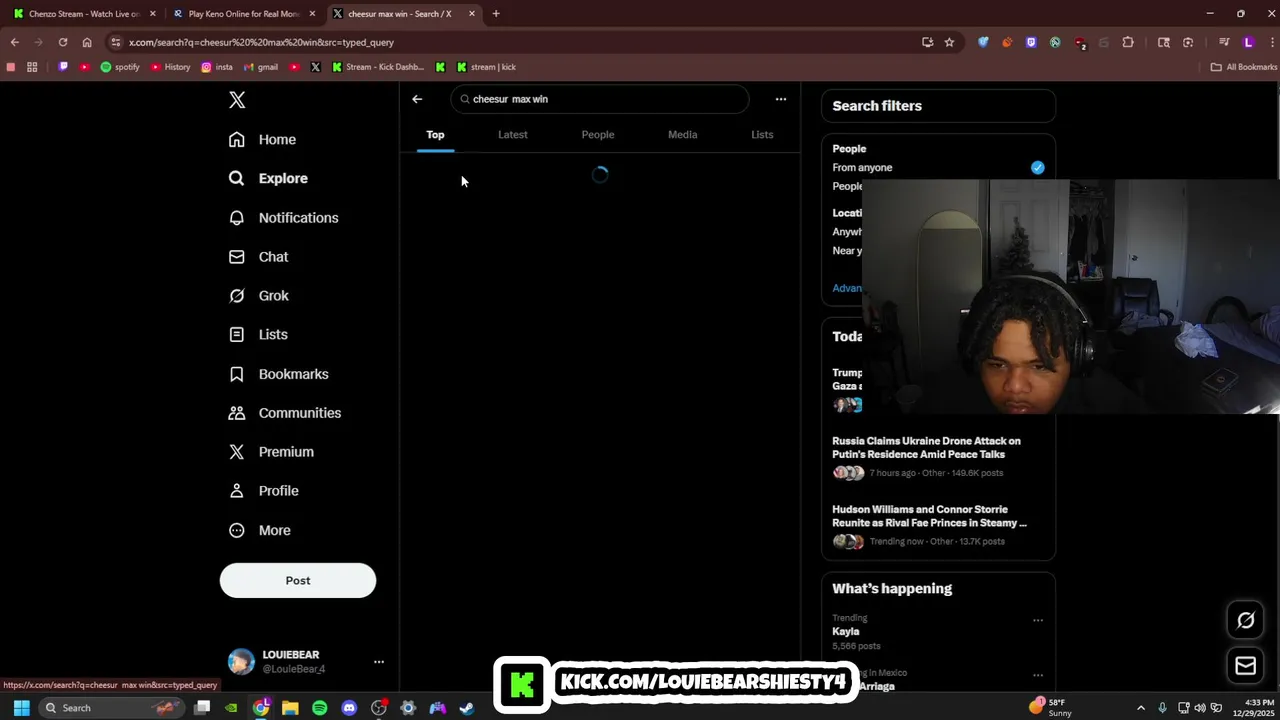Open the Chrome profile avatar L
This screenshot has width=1280, height=720.
(1248, 42)
